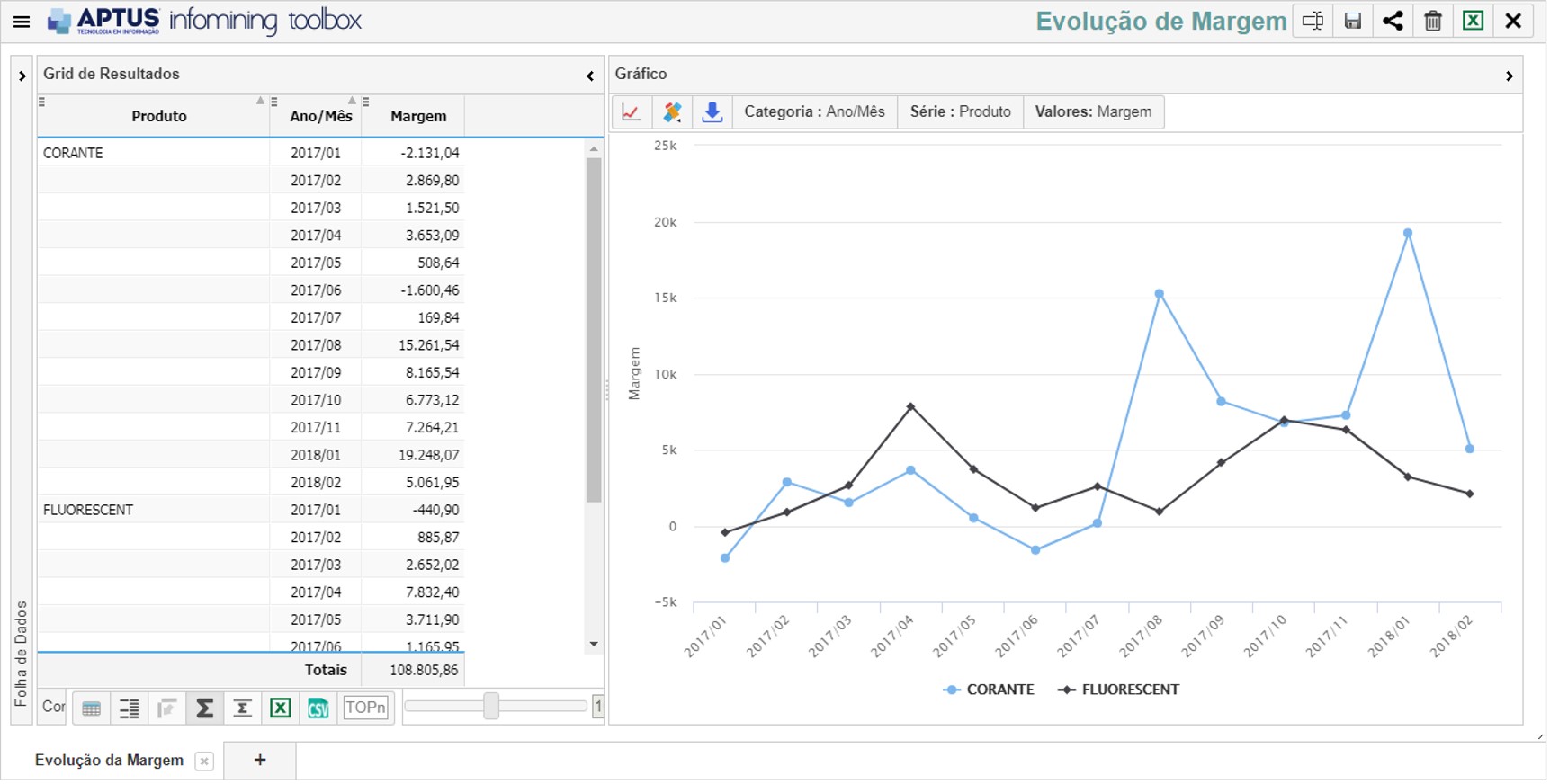
Task: Share the Evolução de Margem analysis
Action: 1393,21
